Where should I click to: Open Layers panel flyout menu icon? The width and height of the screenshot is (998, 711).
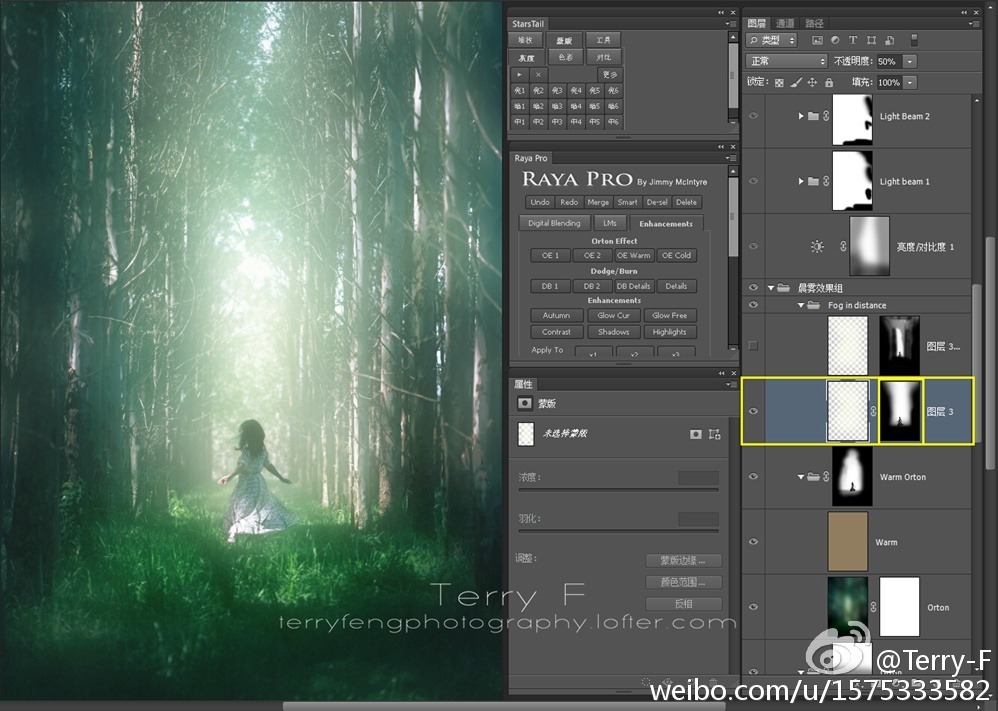pyautogui.click(x=973, y=24)
